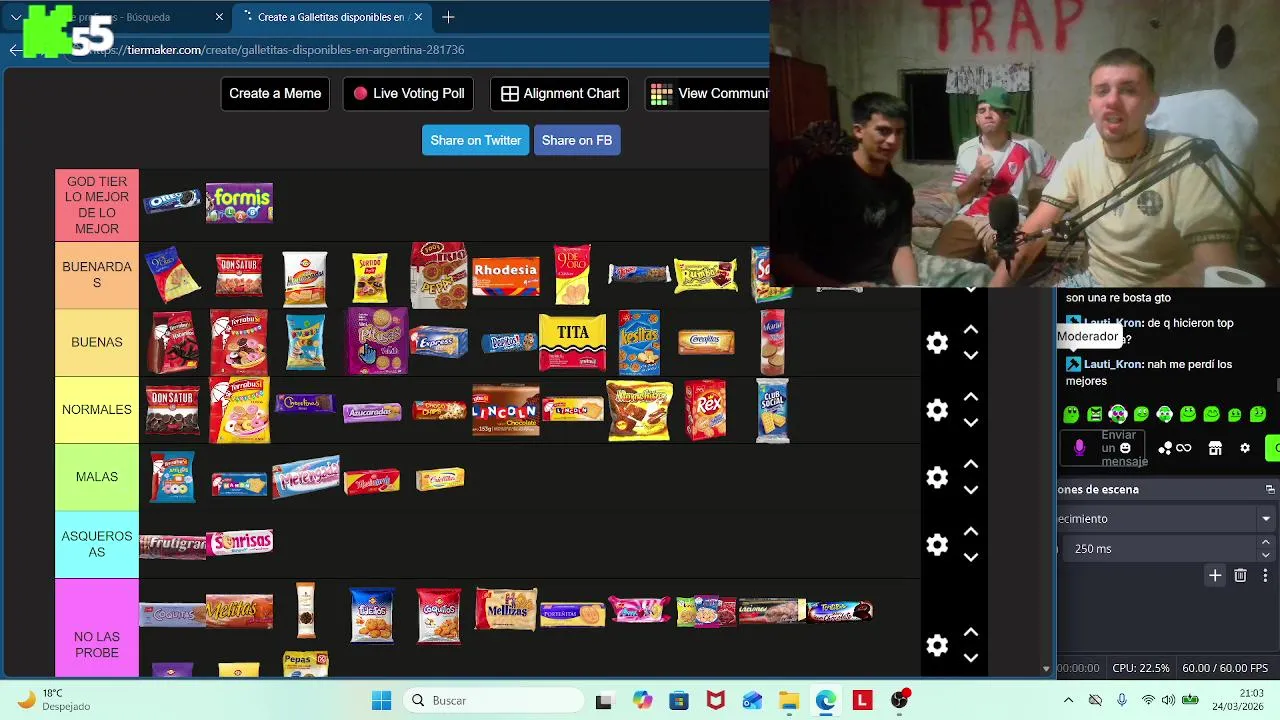Move NO LAS PROBE row up
Image resolution: width=1280 pixels, height=720 pixels.
[971, 632]
